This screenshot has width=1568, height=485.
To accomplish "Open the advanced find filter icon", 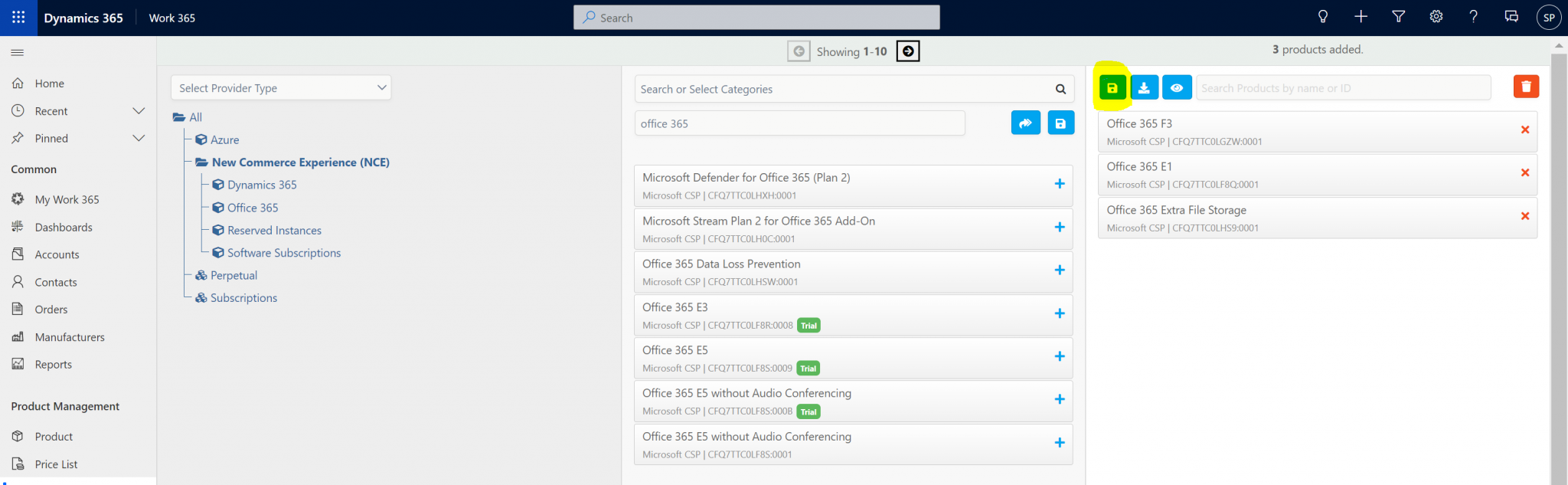I will point(1398,17).
